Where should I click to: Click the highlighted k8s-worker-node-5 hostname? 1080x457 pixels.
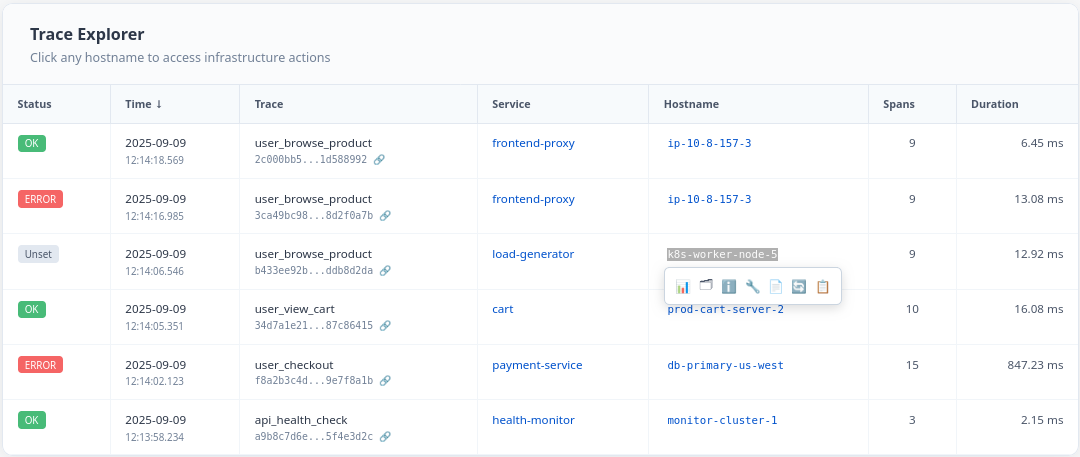pyautogui.click(x=722, y=255)
